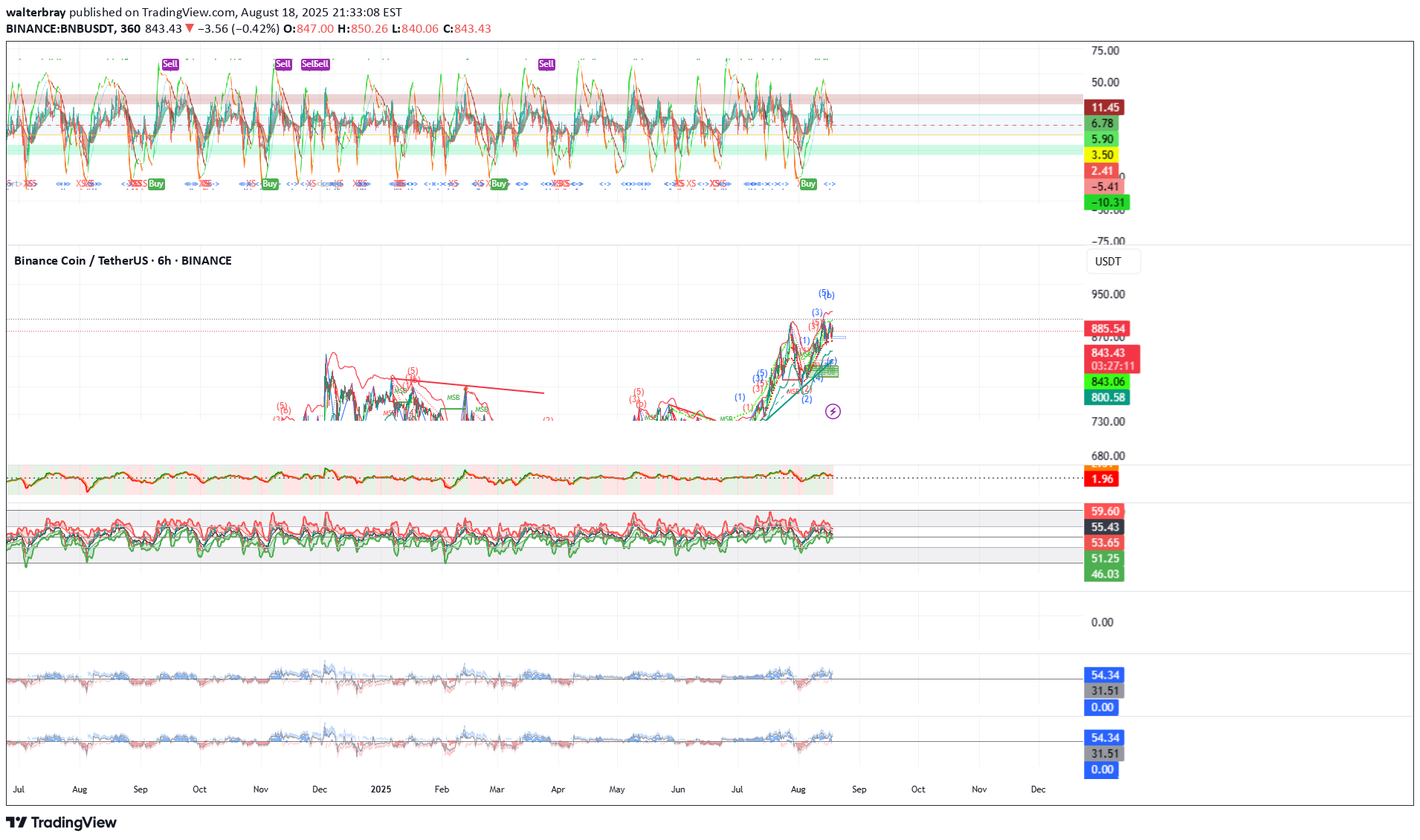Click the Mar label on time axis
The height and width of the screenshot is (840, 1420).
click(x=497, y=789)
